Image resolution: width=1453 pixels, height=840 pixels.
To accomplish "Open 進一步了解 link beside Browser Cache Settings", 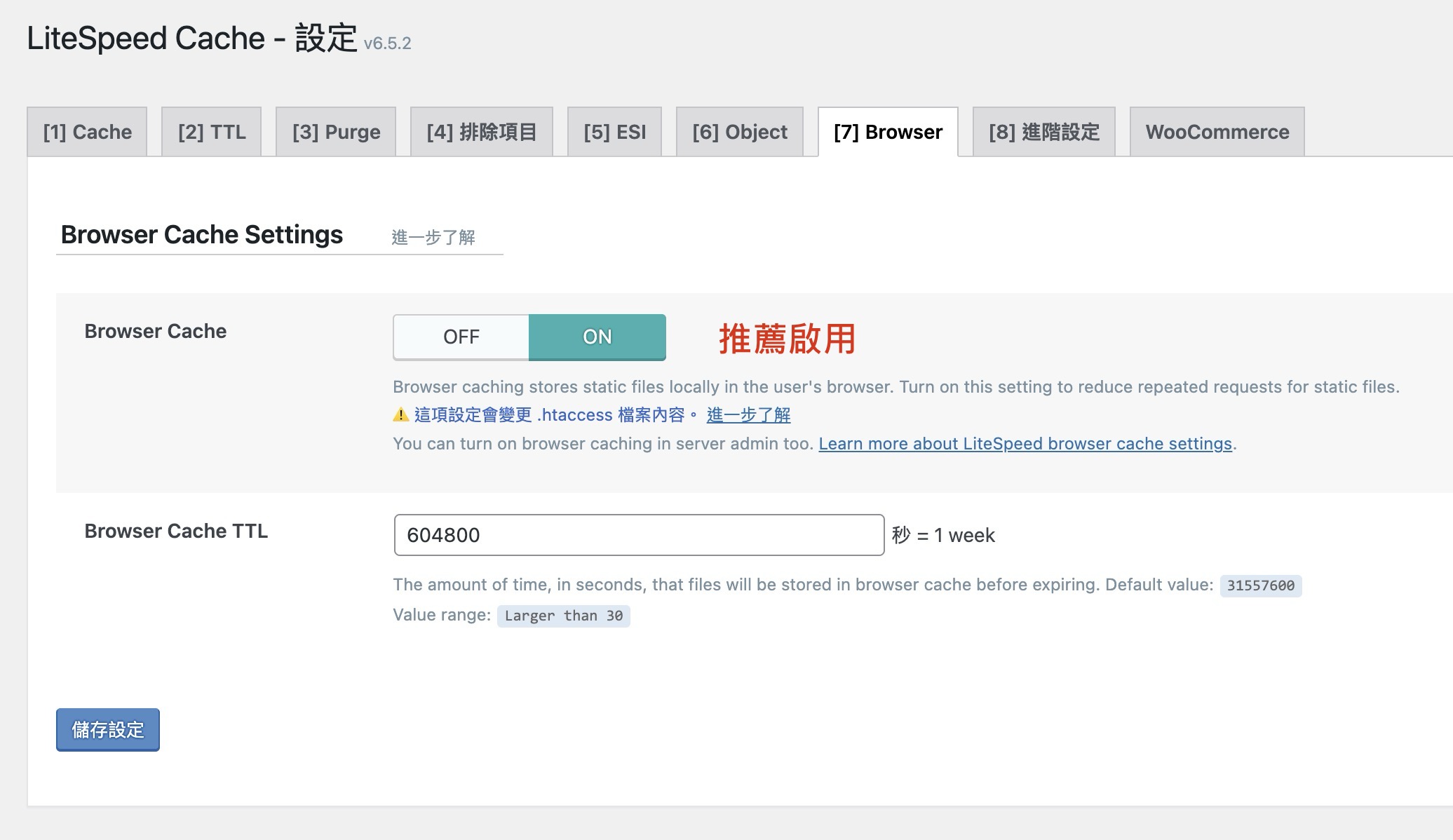I will (433, 238).
